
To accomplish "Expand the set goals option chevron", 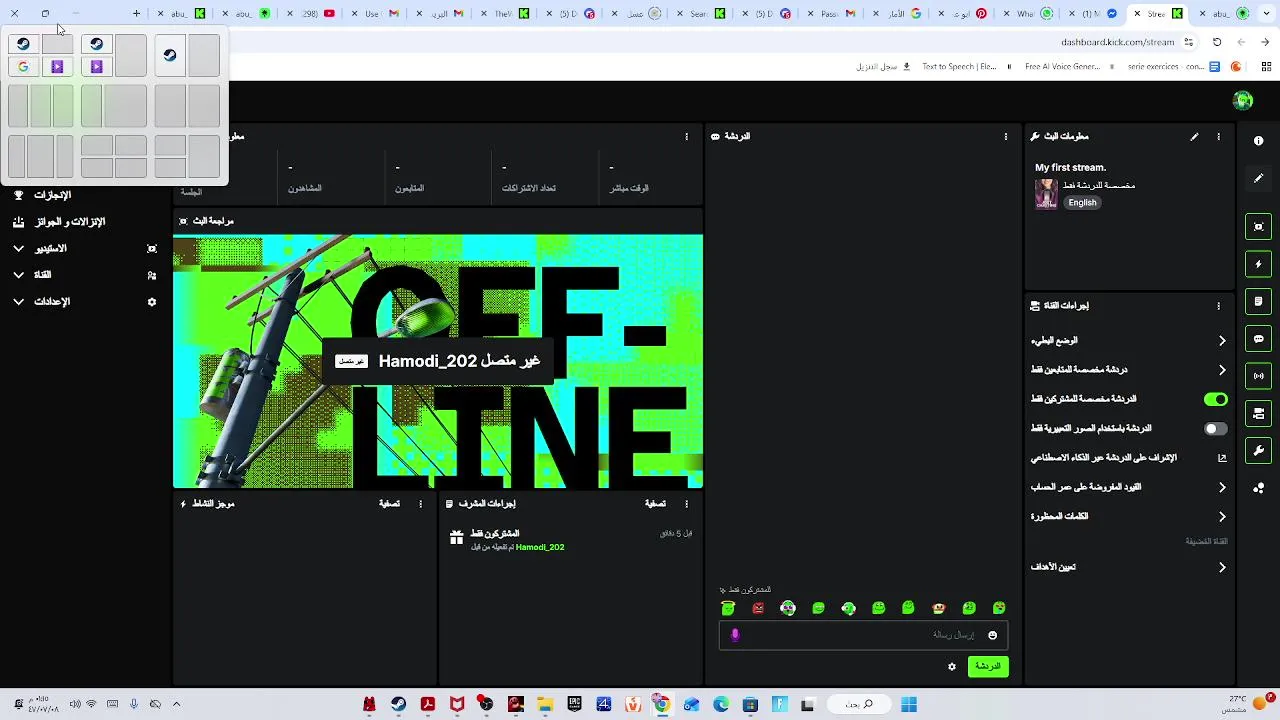I will click(x=1222, y=568).
